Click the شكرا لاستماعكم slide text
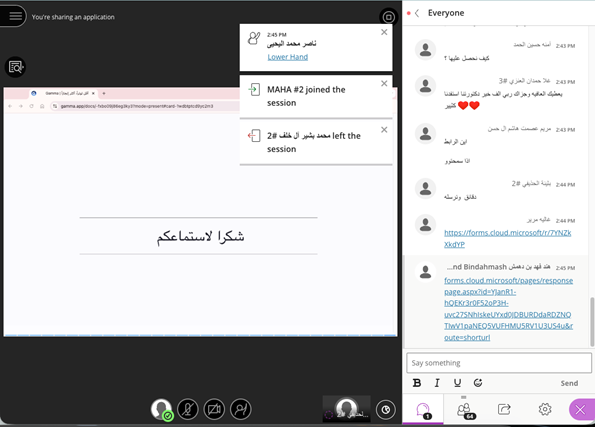 (200, 236)
